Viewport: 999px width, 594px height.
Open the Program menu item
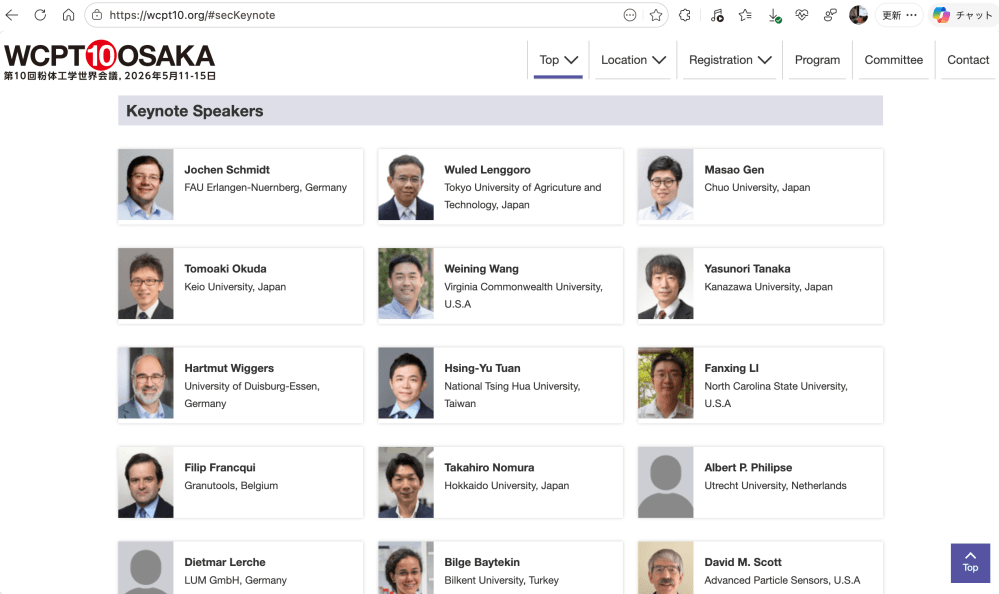[x=817, y=60]
